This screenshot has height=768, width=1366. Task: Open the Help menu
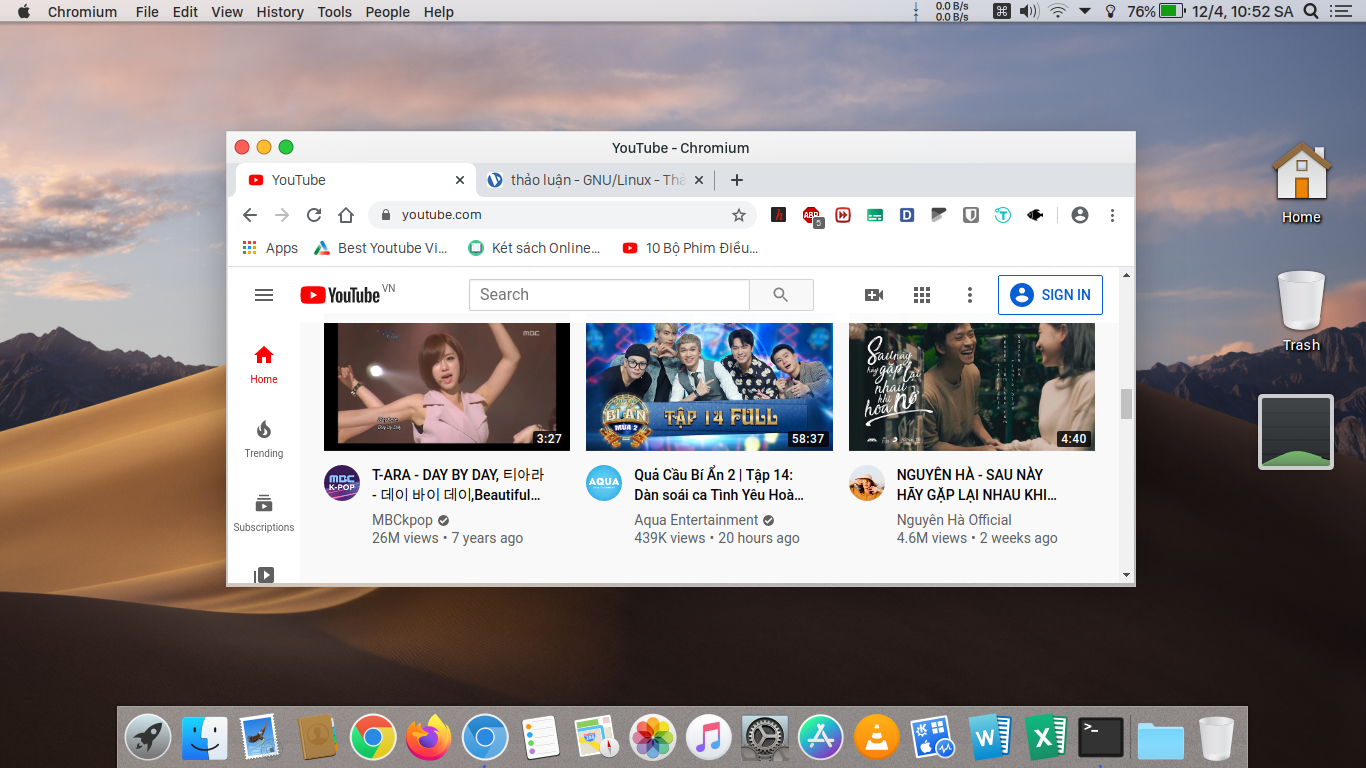[x=439, y=12]
